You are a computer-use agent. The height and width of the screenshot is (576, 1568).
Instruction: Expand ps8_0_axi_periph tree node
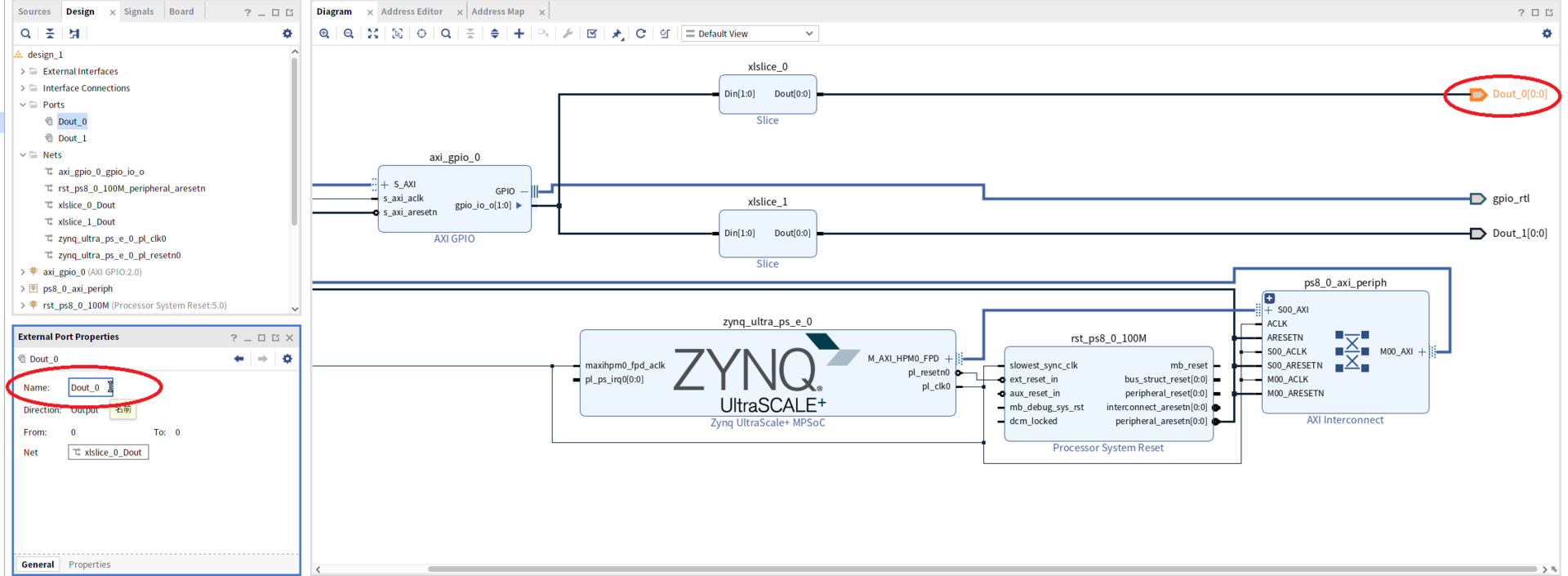[23, 288]
